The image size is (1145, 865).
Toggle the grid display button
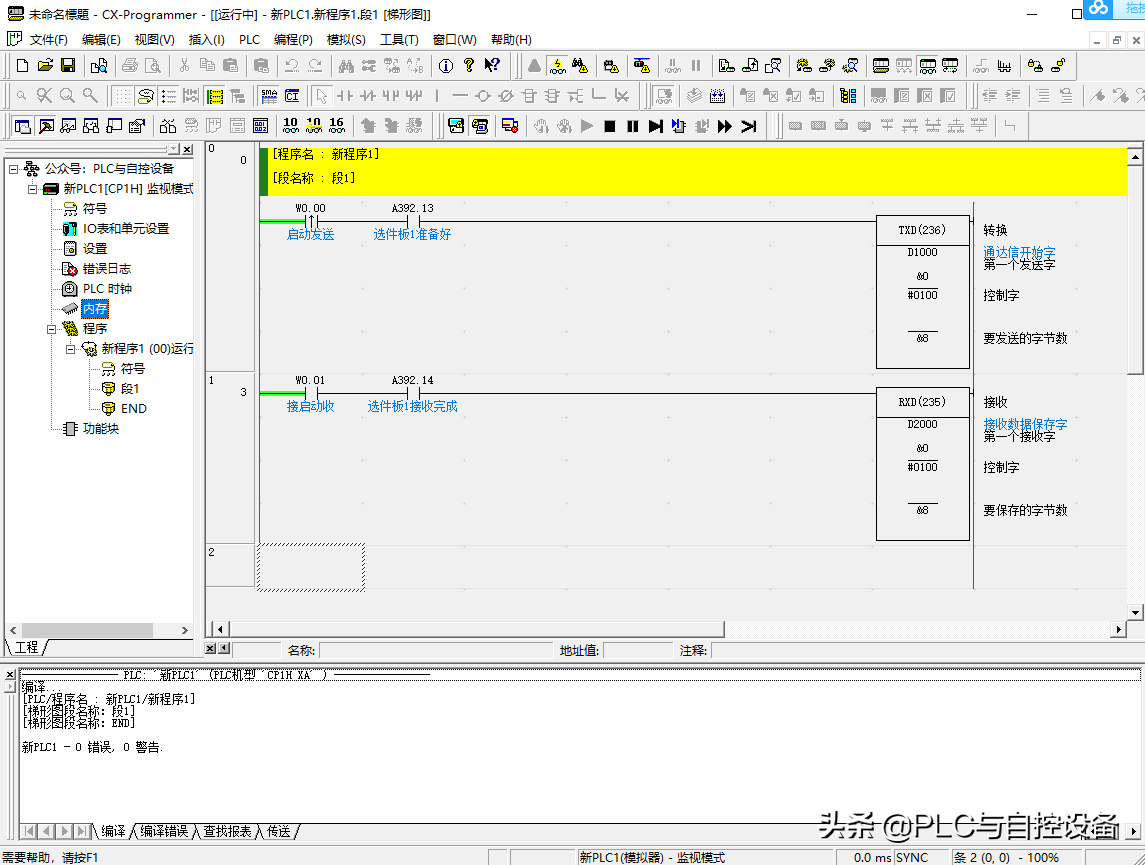121,96
